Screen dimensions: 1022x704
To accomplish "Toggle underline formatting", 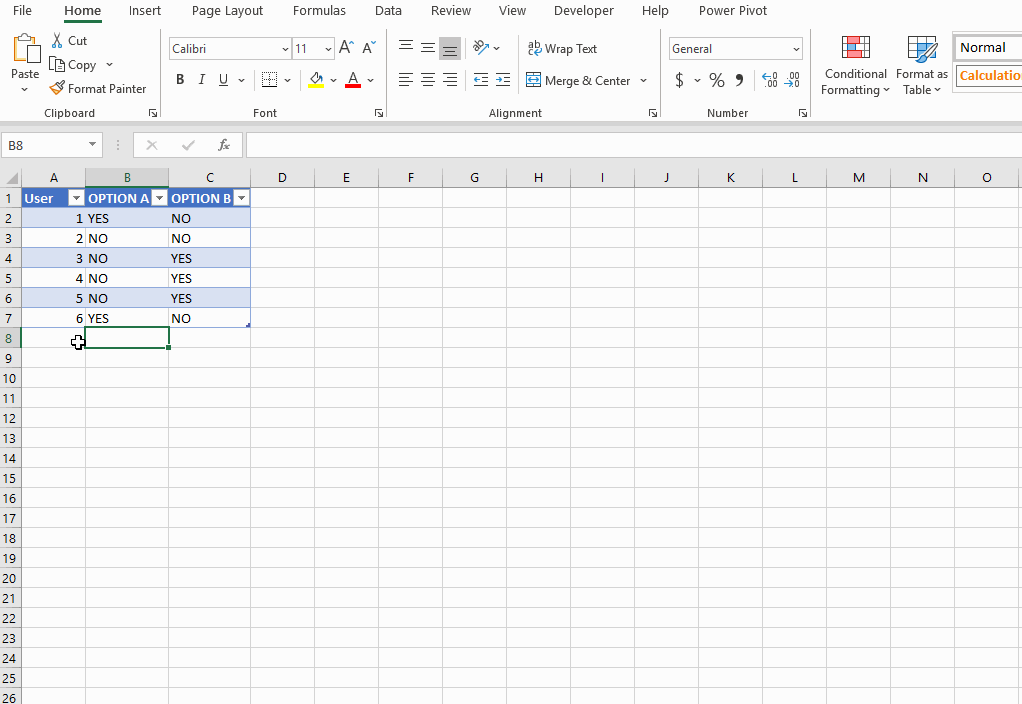I will pos(221,80).
